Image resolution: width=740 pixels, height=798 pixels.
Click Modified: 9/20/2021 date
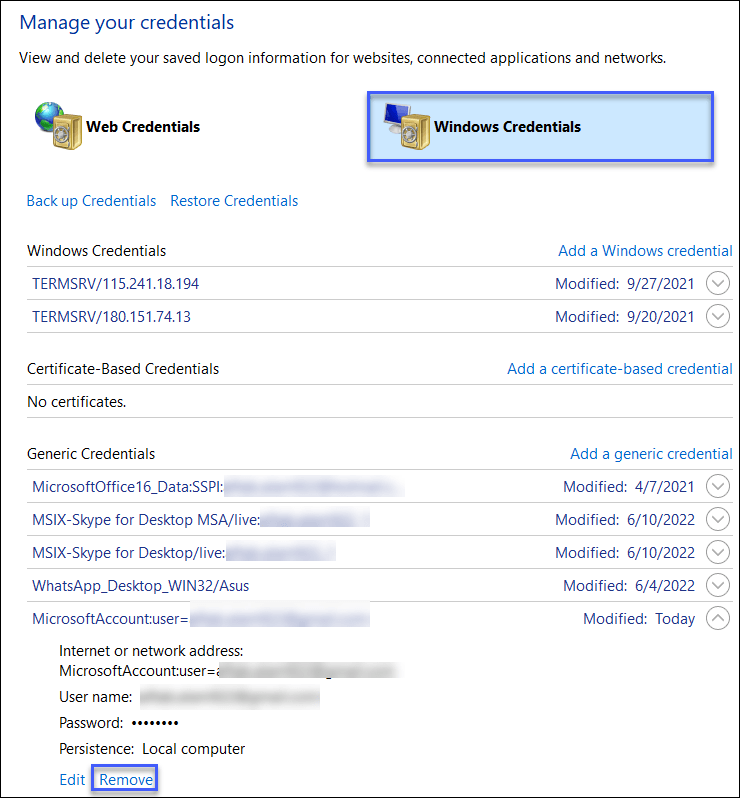click(x=624, y=317)
